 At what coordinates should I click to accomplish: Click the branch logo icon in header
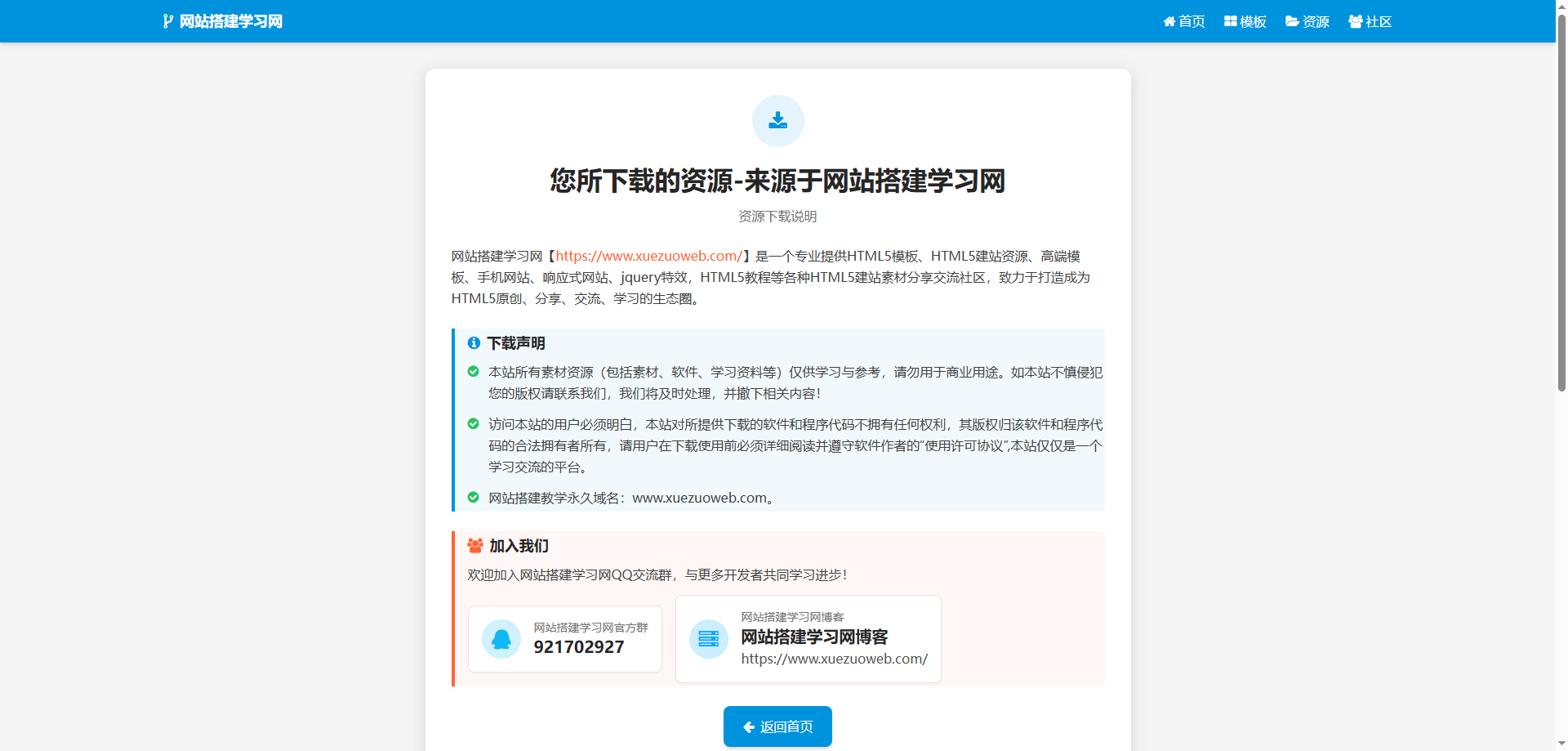point(167,21)
